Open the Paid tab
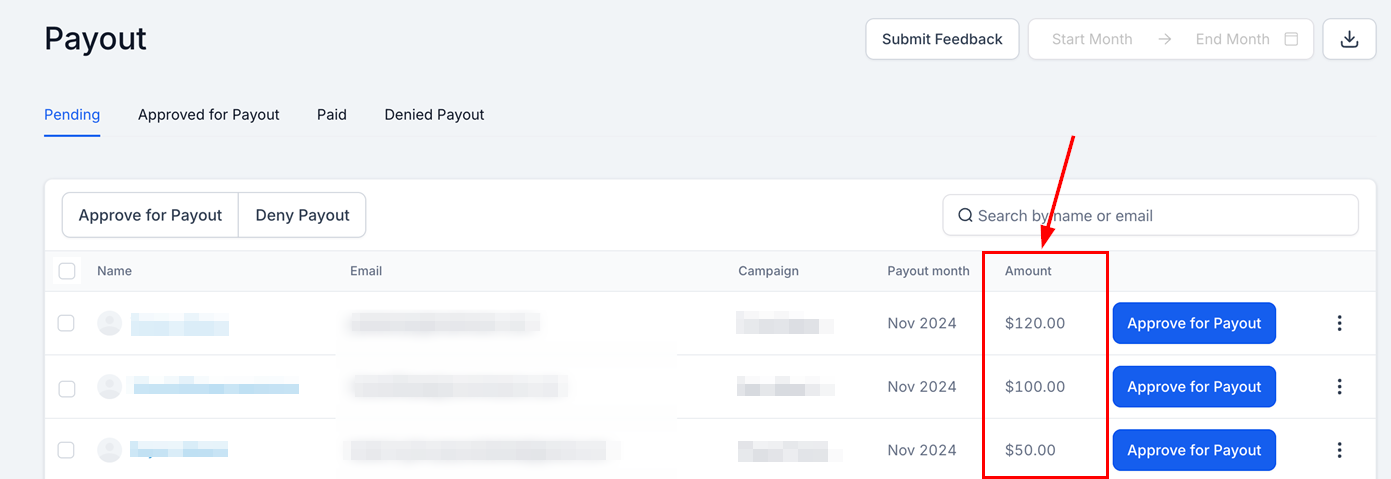1391x479 pixels. (x=332, y=115)
